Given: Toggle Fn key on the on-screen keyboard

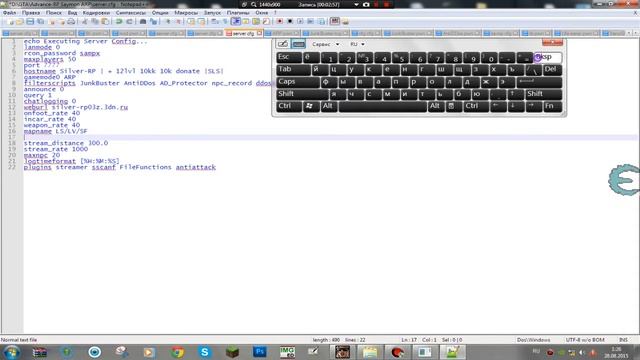Looking at the screenshot, I should tap(553, 107).
